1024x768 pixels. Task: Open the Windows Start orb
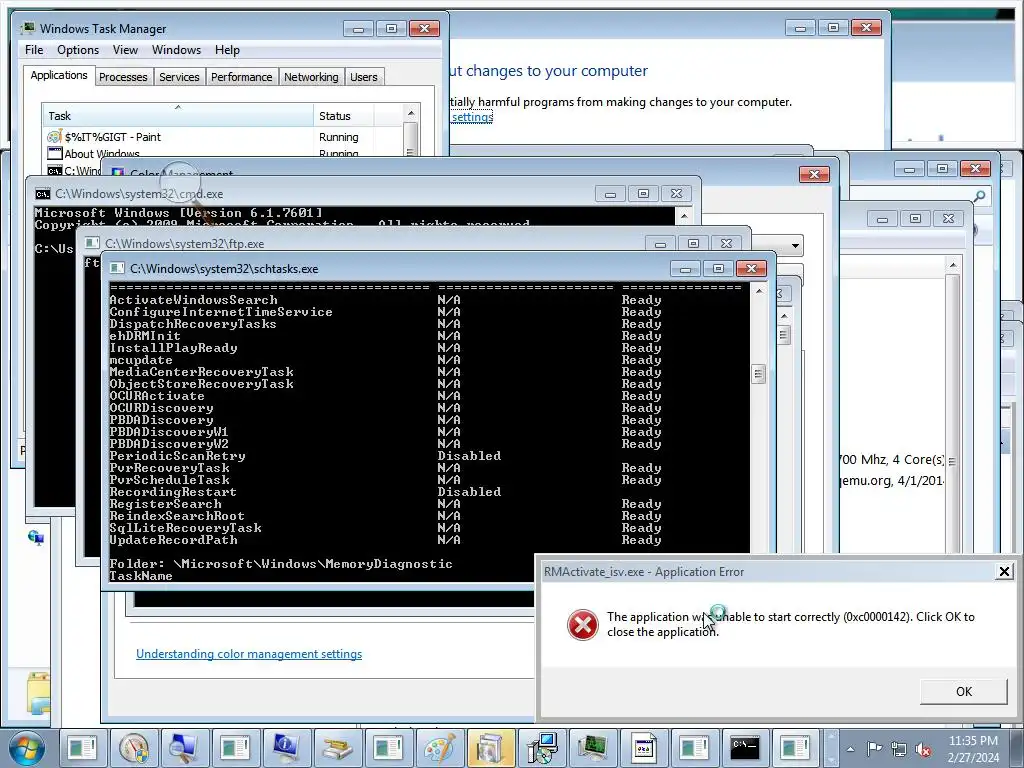[x=26, y=748]
